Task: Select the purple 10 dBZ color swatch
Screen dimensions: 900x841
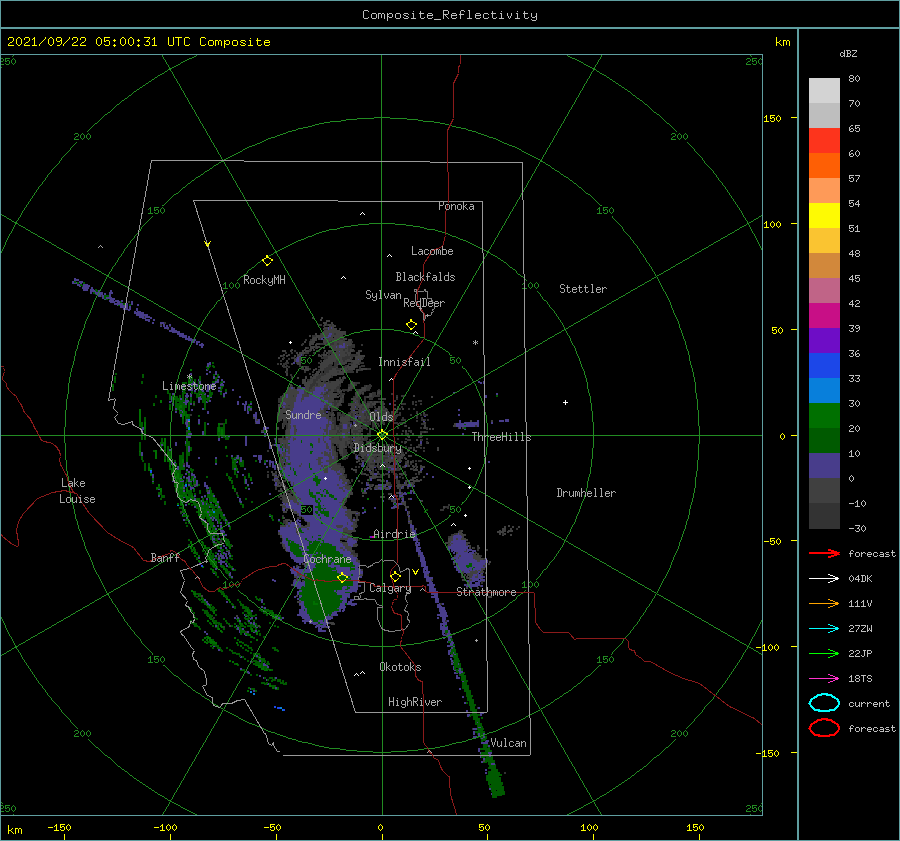Action: tap(824, 466)
